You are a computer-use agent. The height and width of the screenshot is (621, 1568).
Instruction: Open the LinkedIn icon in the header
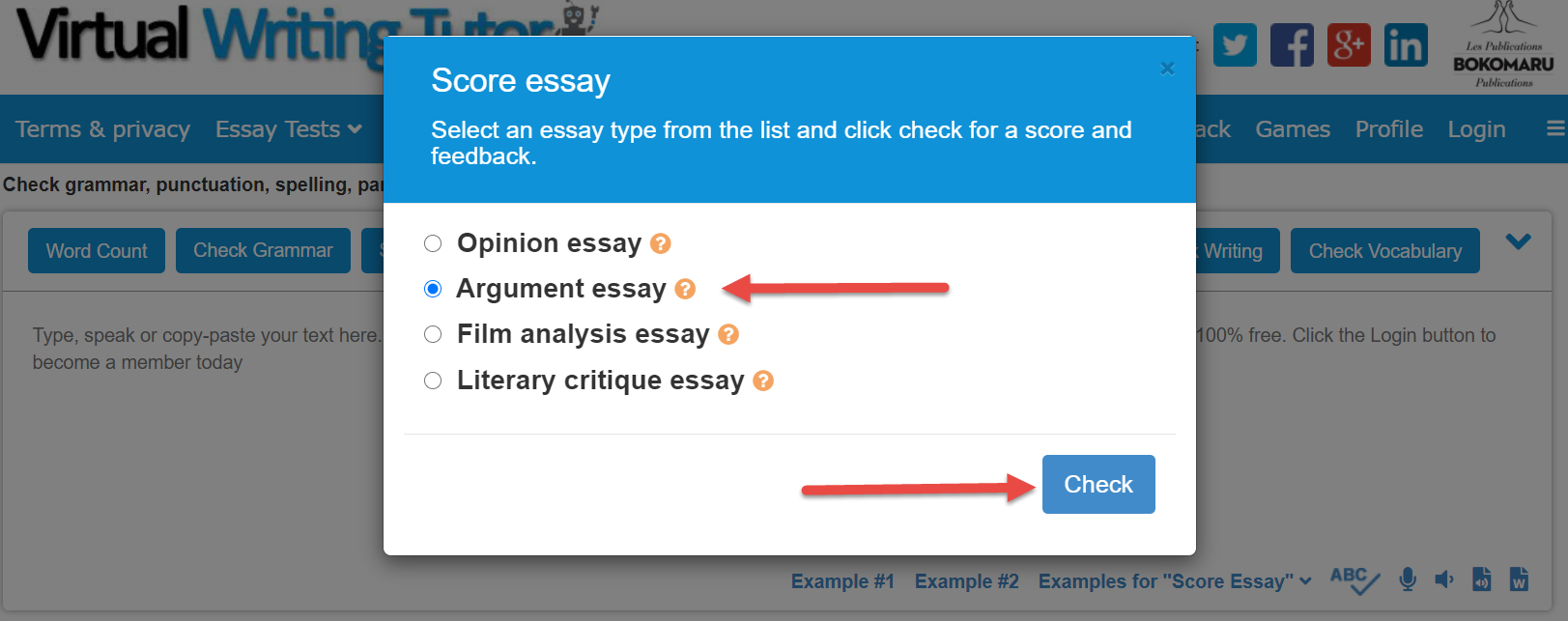(x=1406, y=43)
